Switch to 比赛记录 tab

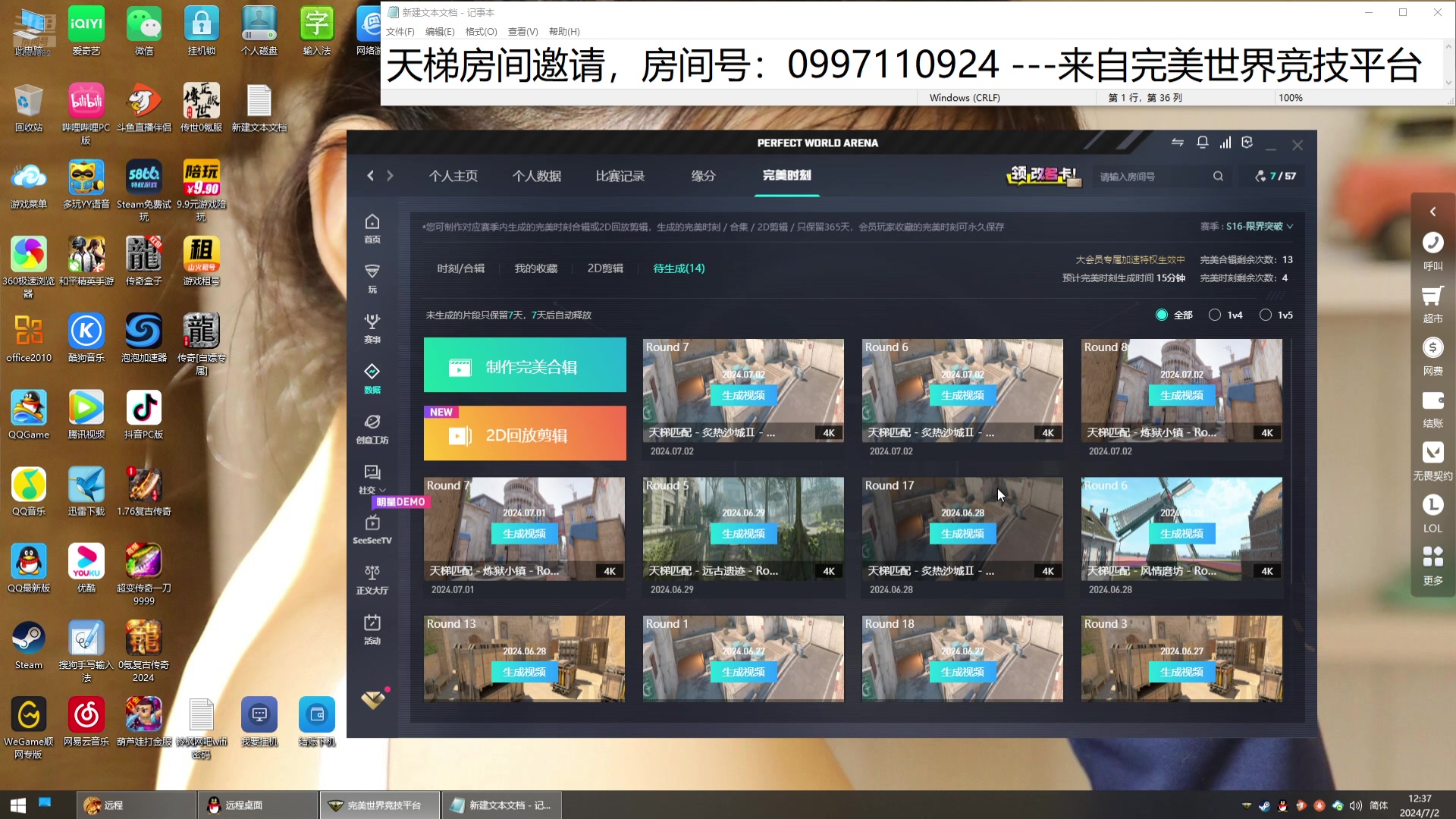(x=620, y=176)
